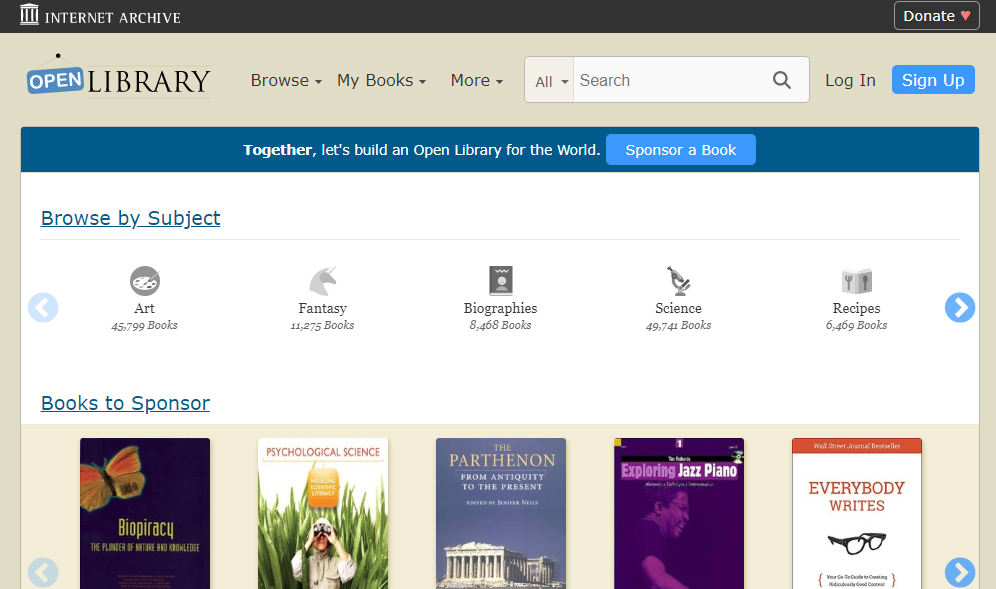Open the Open Library home logo
This screenshot has height=589, width=996.
pos(119,77)
